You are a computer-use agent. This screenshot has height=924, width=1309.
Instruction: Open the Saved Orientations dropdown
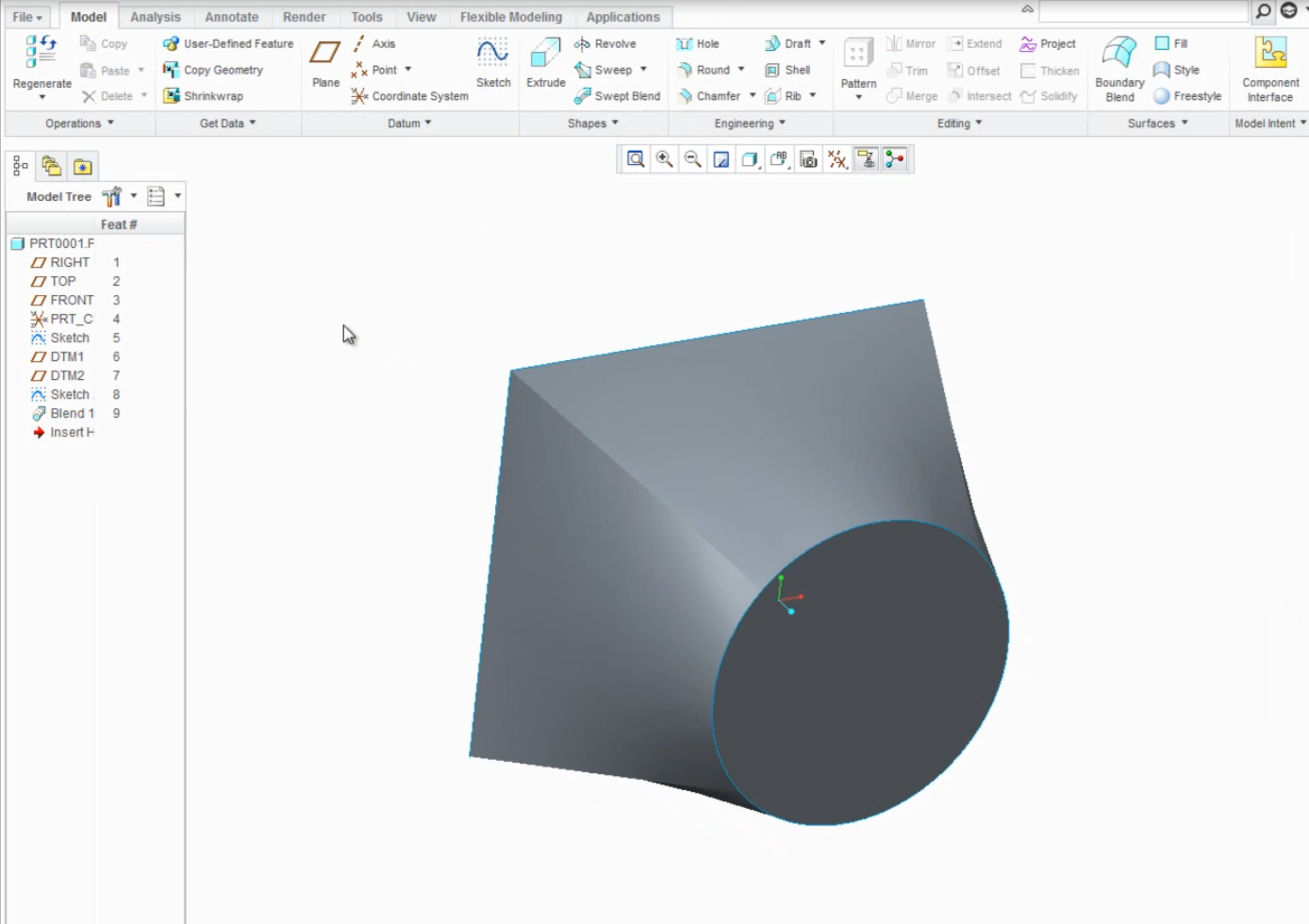click(779, 159)
